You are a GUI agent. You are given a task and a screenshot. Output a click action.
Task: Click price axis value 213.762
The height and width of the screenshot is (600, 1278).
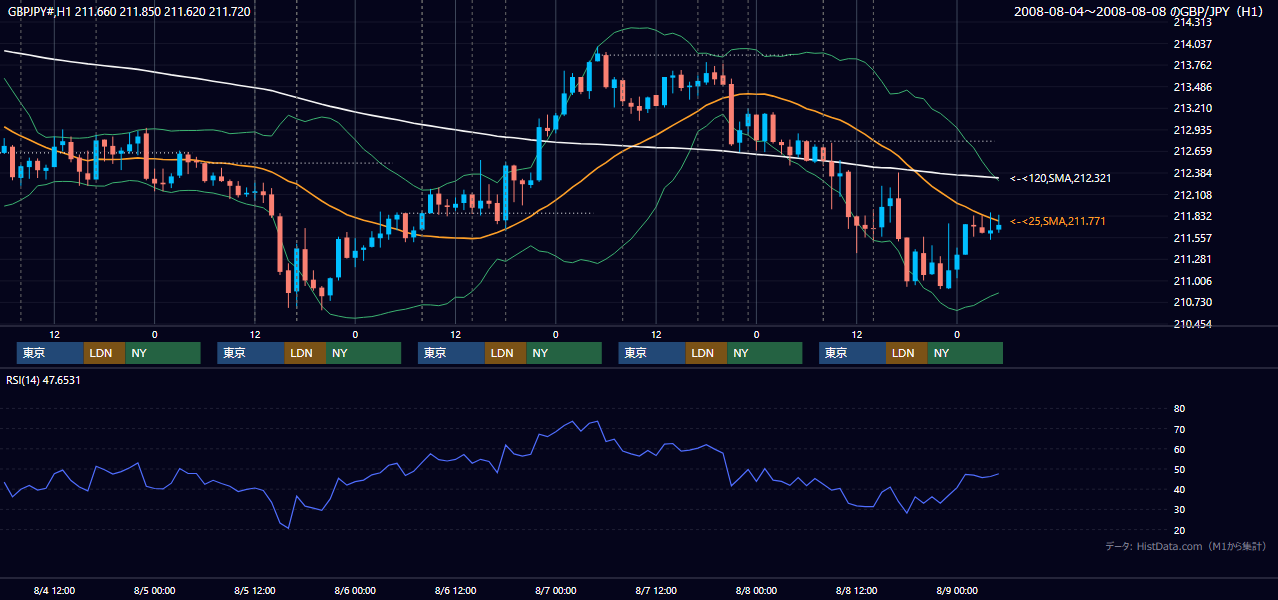point(1192,66)
